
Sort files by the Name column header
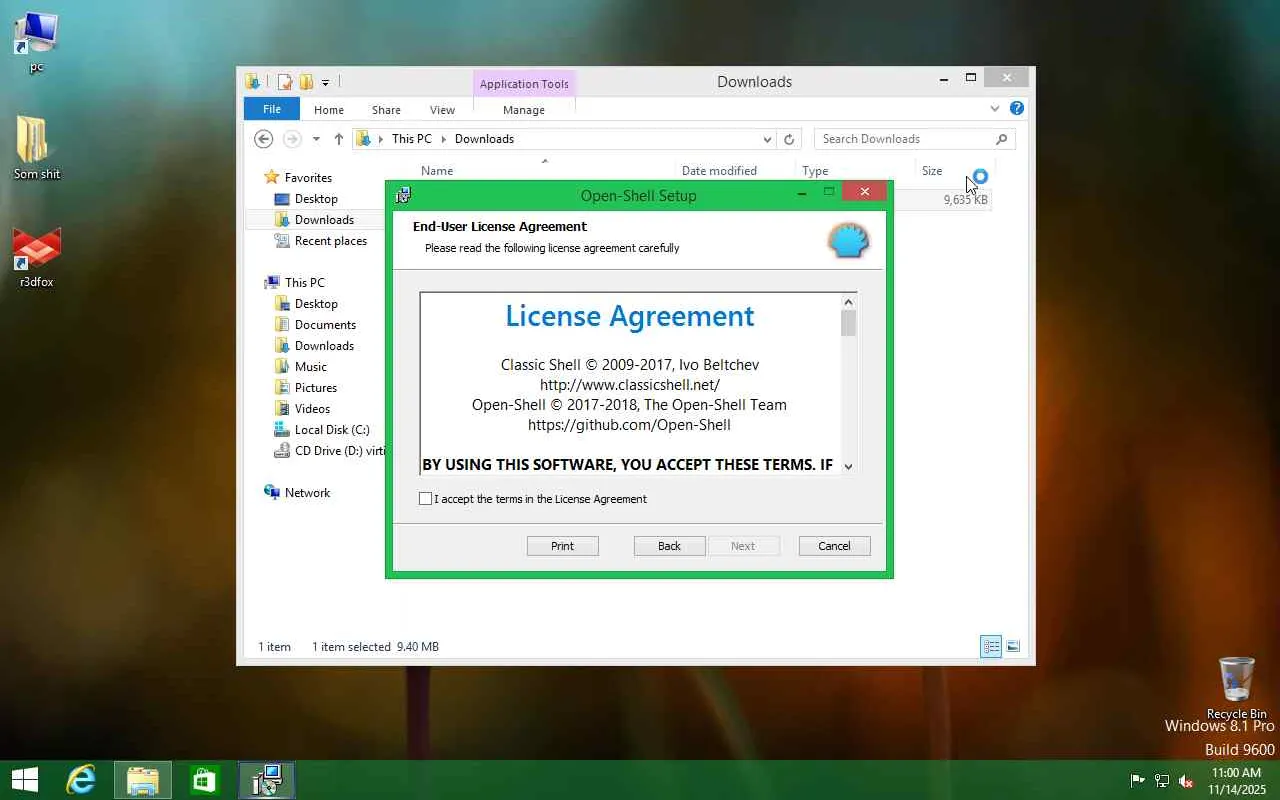click(x=437, y=171)
